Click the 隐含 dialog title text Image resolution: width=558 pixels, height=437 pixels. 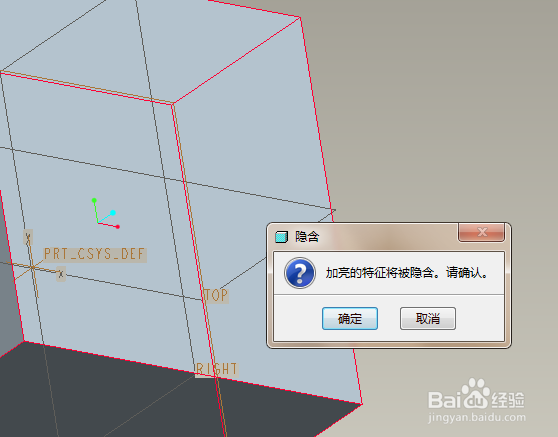click(x=307, y=237)
